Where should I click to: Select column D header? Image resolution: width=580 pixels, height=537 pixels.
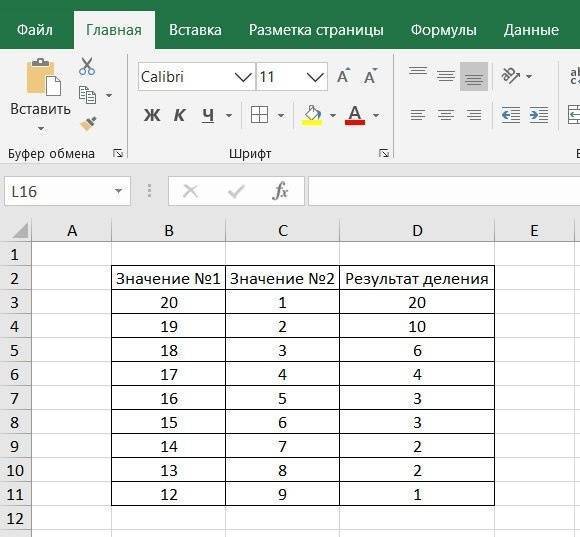(x=417, y=231)
